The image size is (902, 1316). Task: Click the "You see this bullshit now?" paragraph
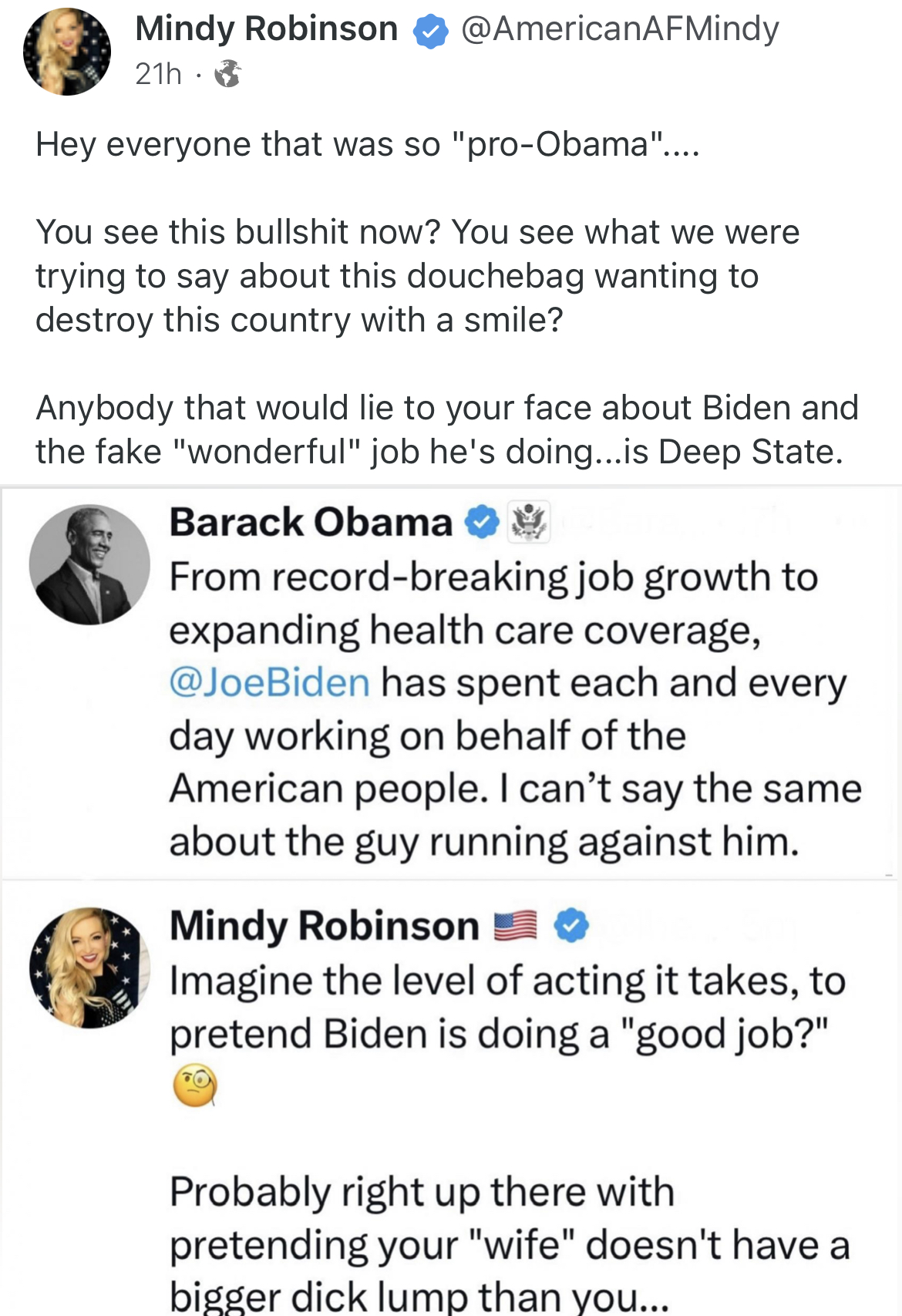coord(416,276)
